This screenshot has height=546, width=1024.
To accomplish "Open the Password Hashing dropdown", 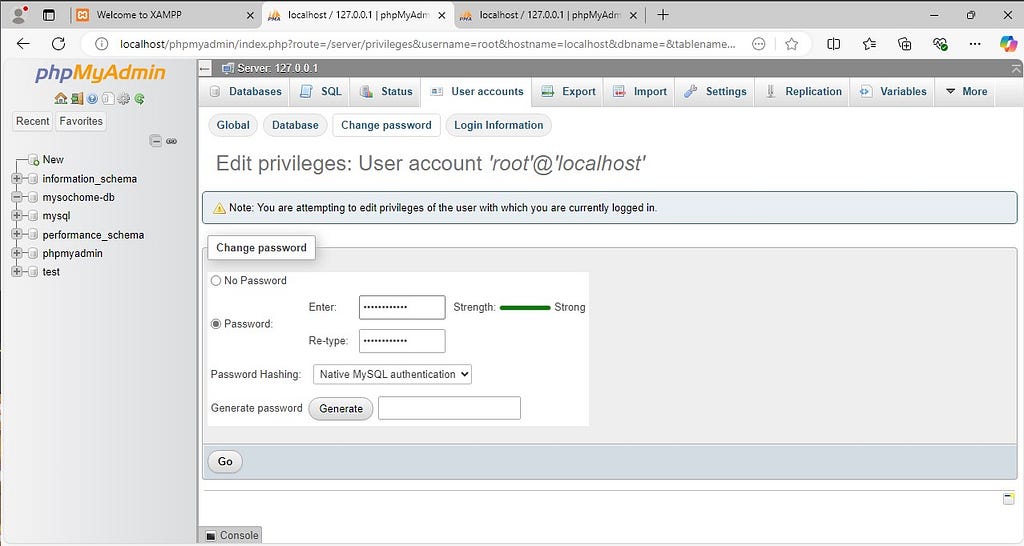I will [392, 374].
